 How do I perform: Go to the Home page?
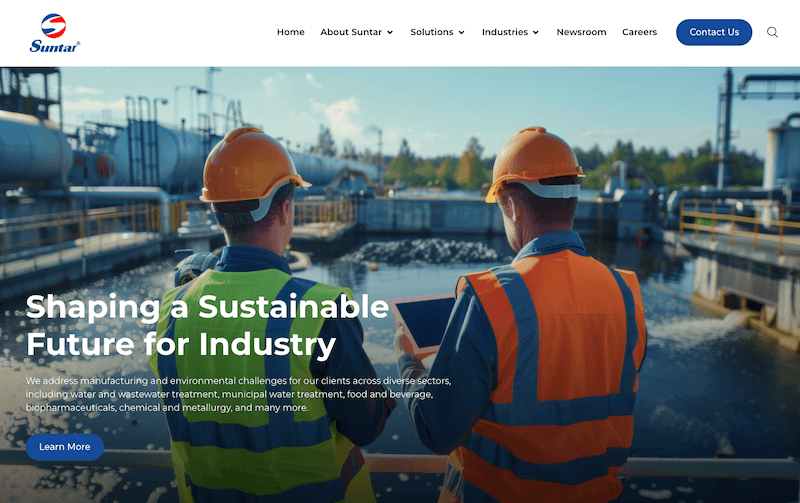click(x=290, y=32)
